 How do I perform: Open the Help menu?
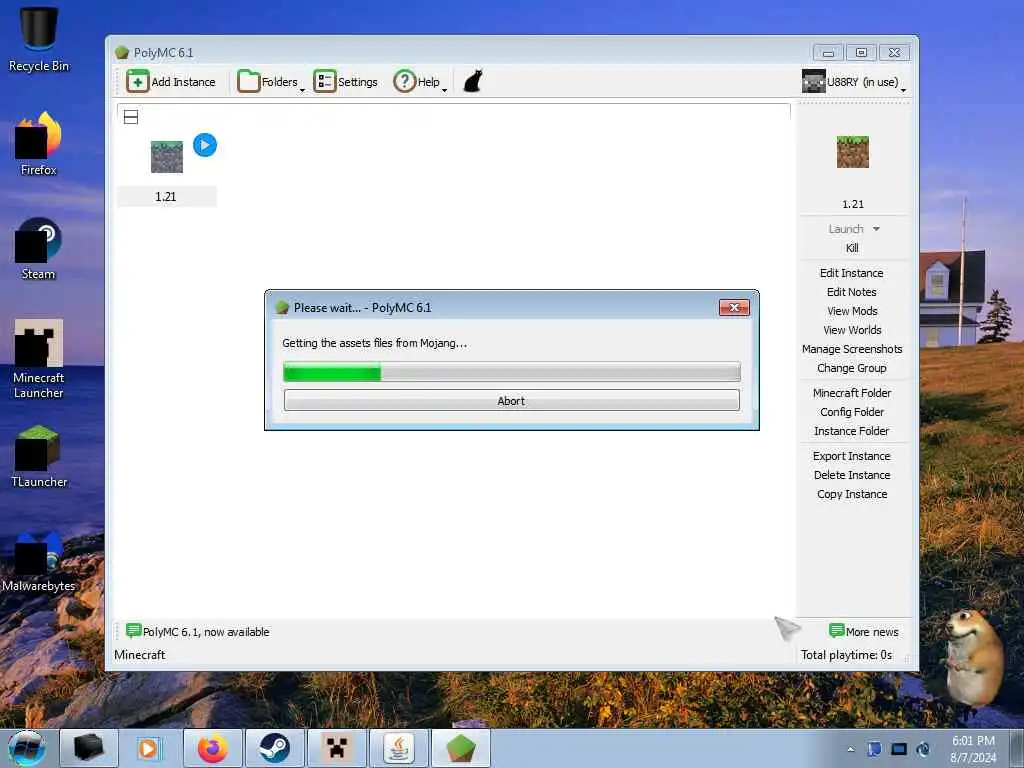coord(420,82)
